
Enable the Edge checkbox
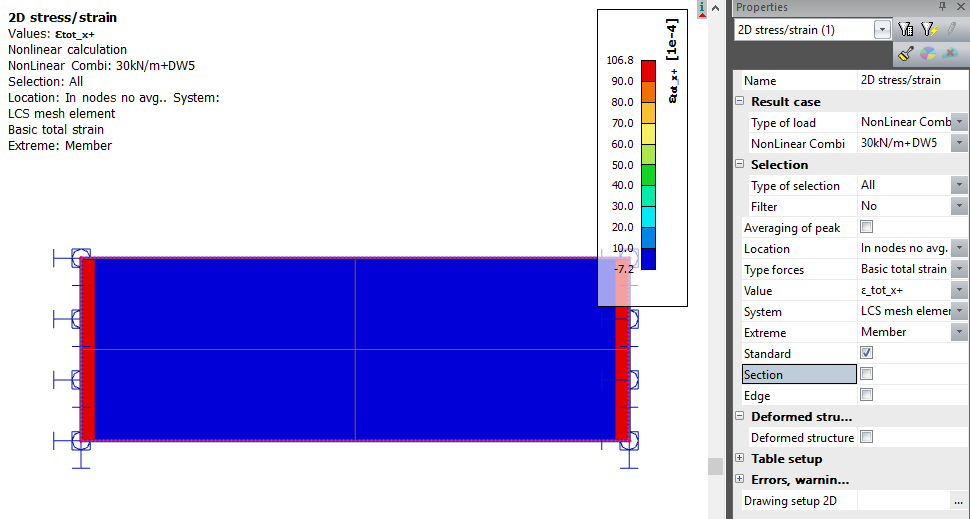pyautogui.click(x=866, y=395)
